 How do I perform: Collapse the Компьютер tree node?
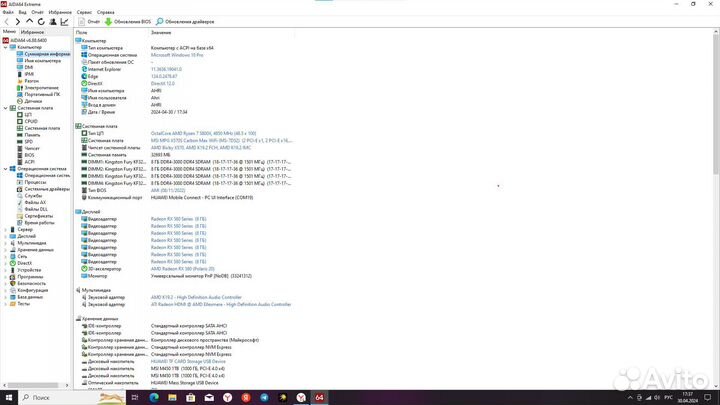[6, 47]
